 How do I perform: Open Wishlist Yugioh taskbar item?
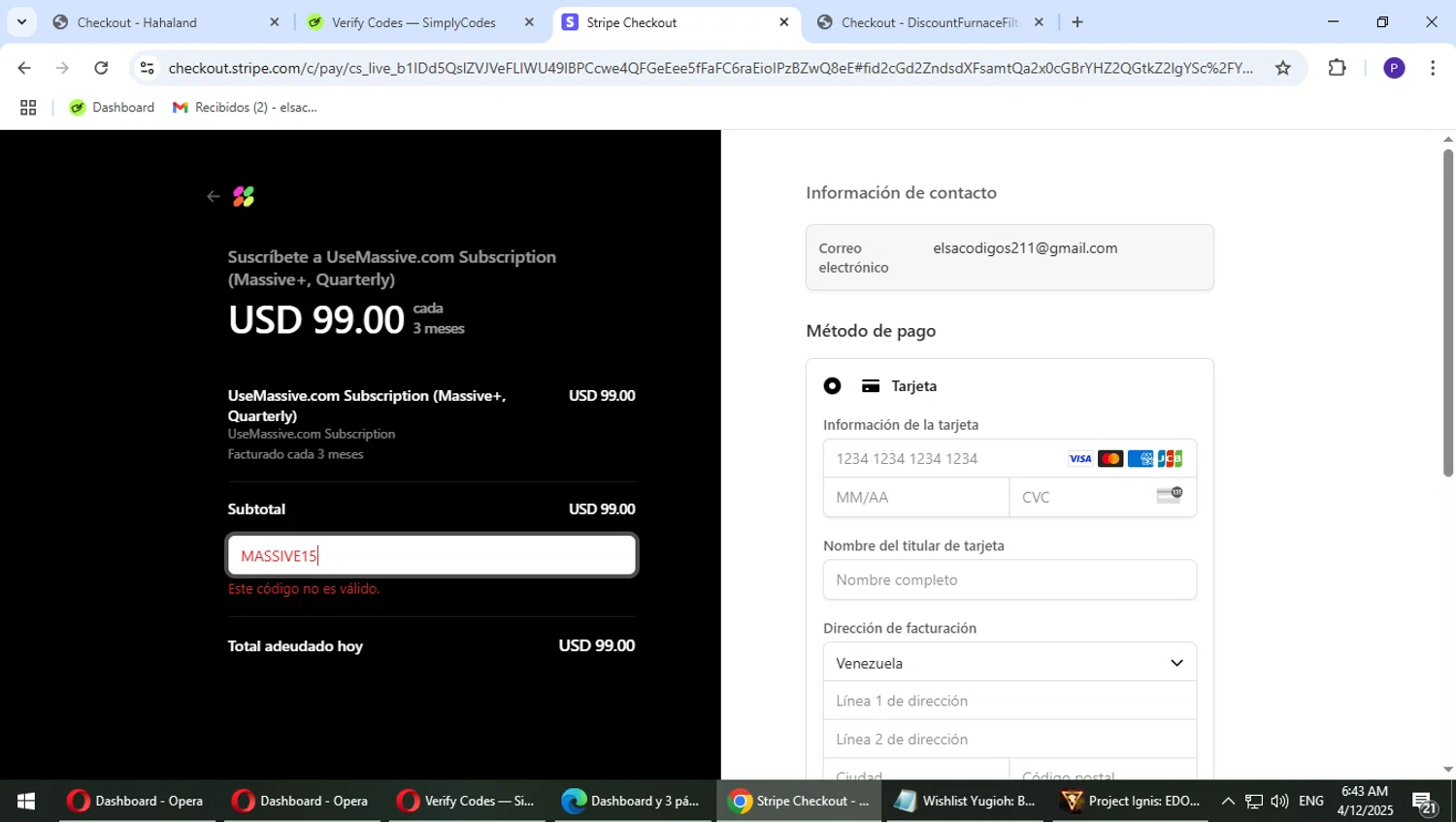pos(965,801)
